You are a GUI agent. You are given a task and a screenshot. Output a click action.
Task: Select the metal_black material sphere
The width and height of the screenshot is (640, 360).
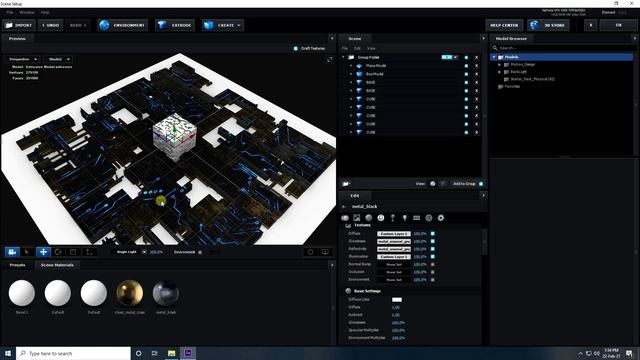(x=166, y=293)
